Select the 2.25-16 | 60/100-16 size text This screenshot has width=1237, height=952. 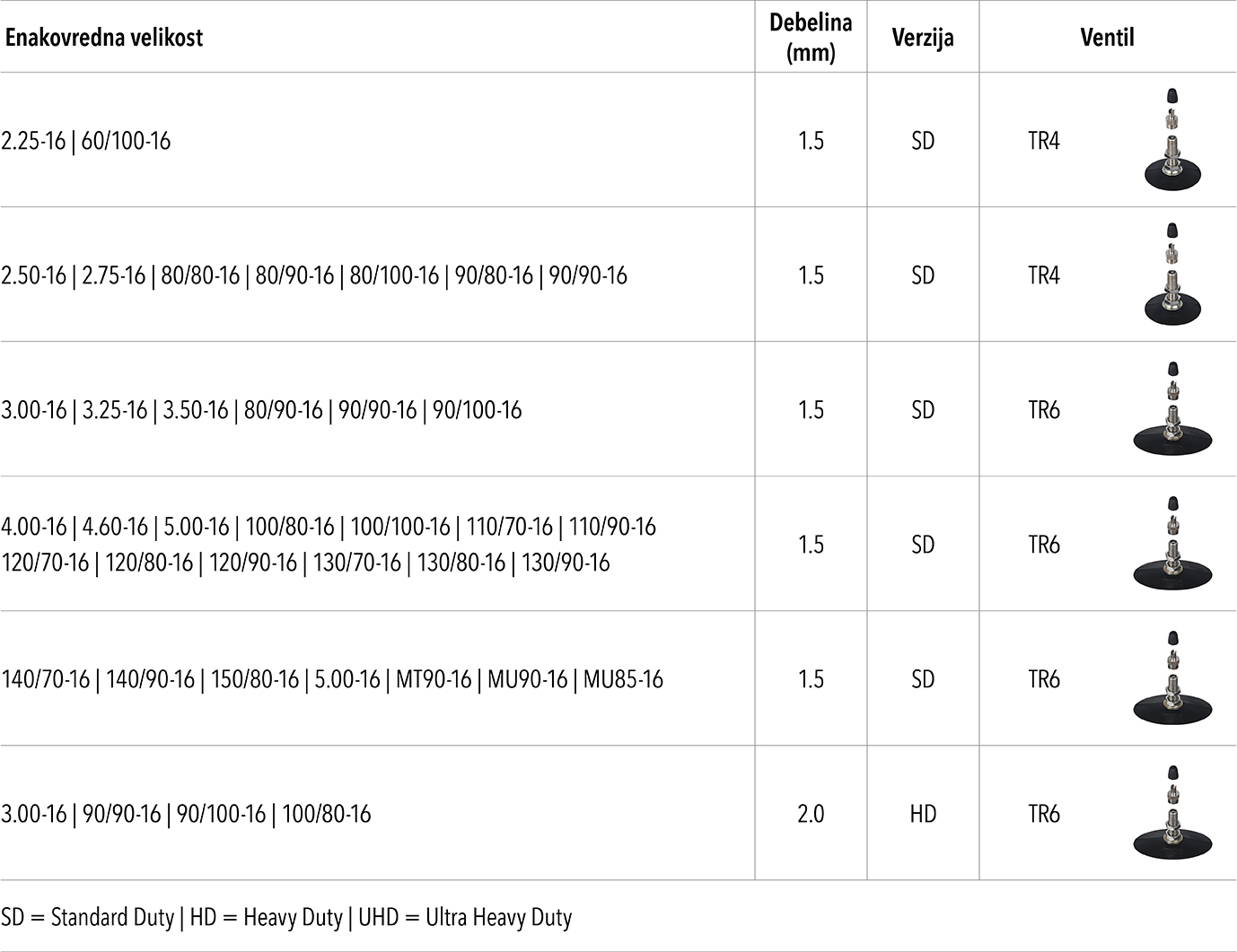(86, 141)
